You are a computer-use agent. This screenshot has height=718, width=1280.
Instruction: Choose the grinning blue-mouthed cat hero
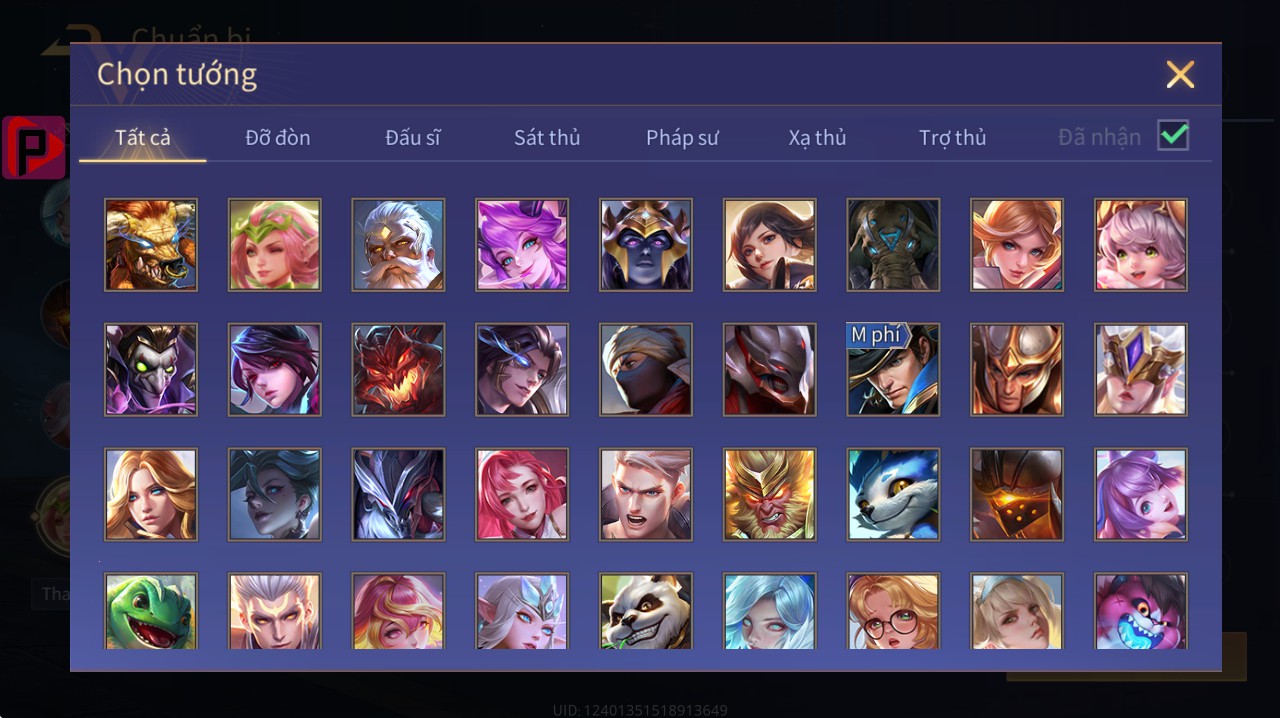pyautogui.click(x=1141, y=611)
